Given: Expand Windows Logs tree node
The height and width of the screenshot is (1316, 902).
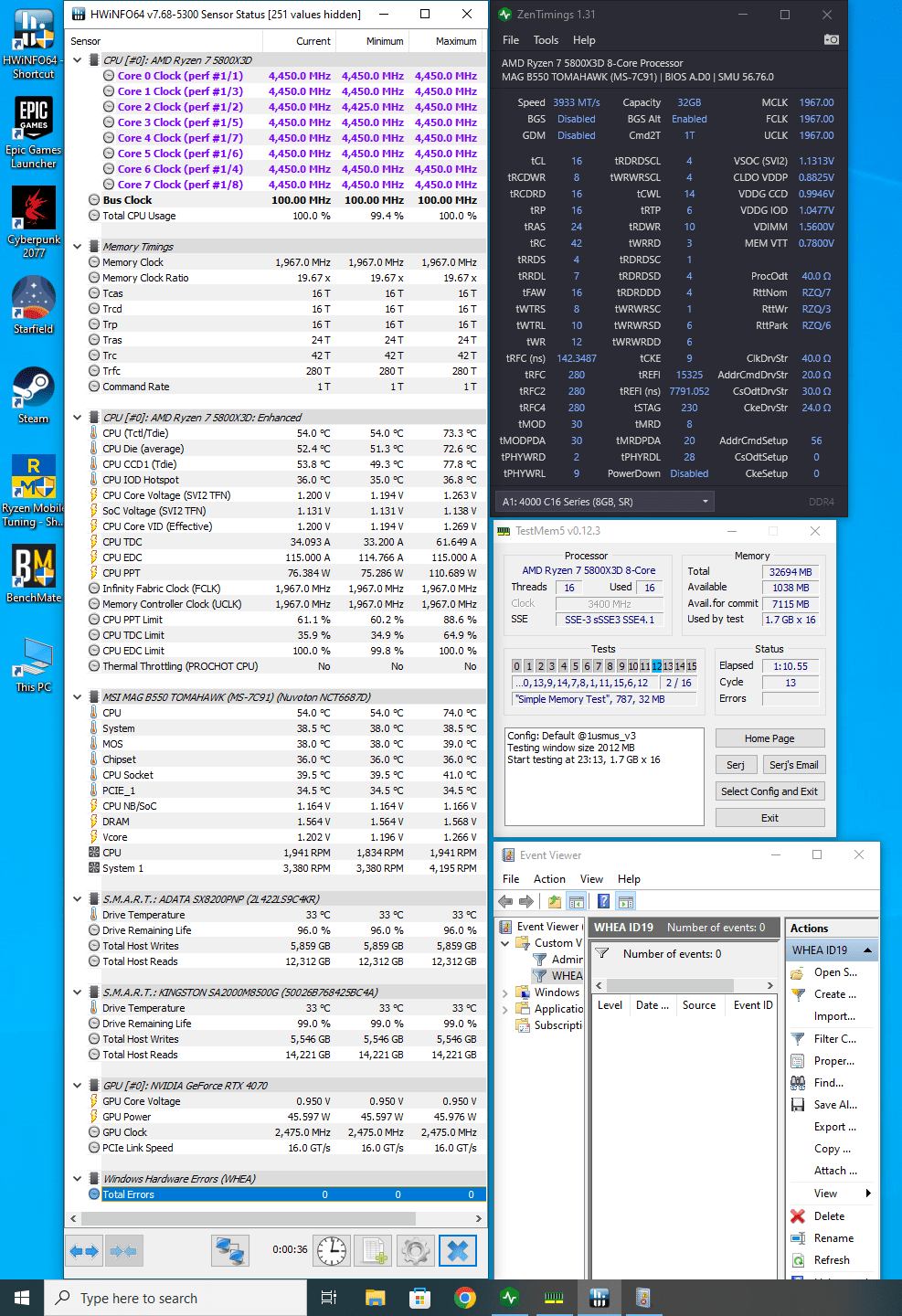Looking at the screenshot, I should pyautogui.click(x=505, y=992).
